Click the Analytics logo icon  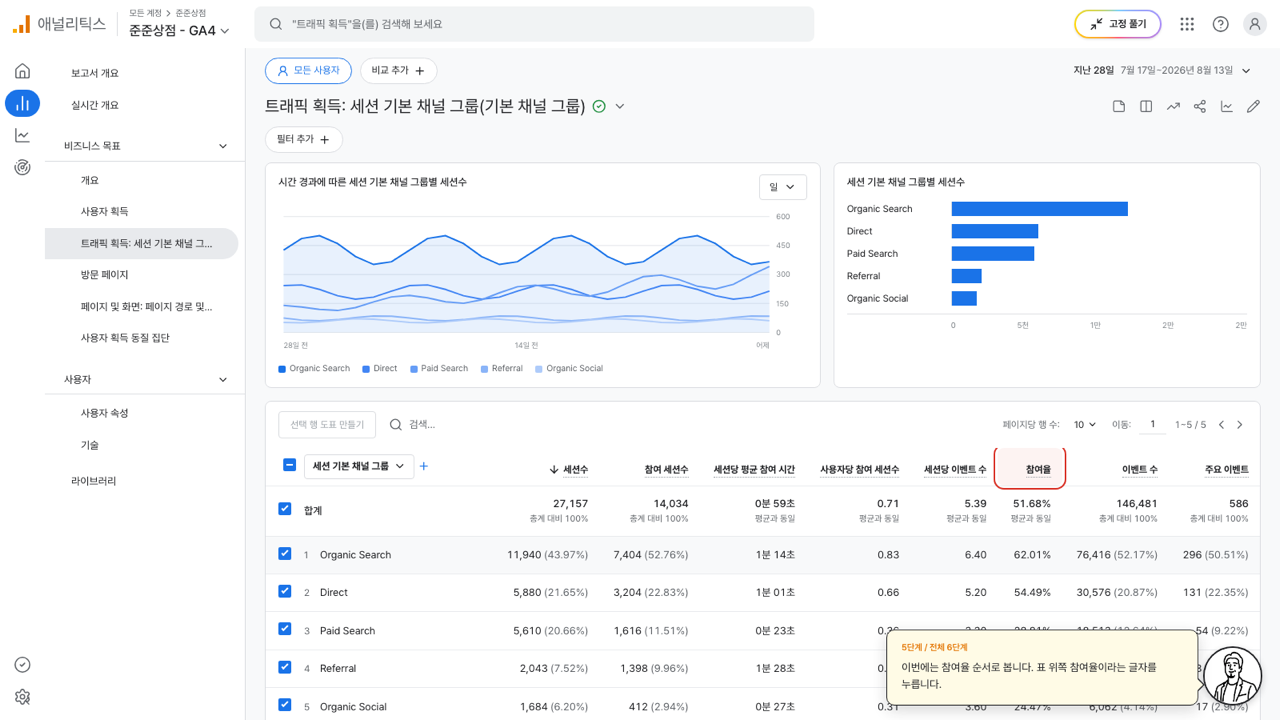pyautogui.click(x=21, y=25)
